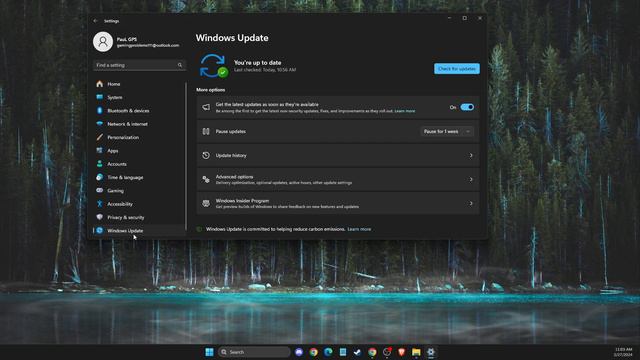Open the Pause for 1 week dropdown
Image resolution: width=640 pixels, height=360 pixels.
tap(447, 131)
